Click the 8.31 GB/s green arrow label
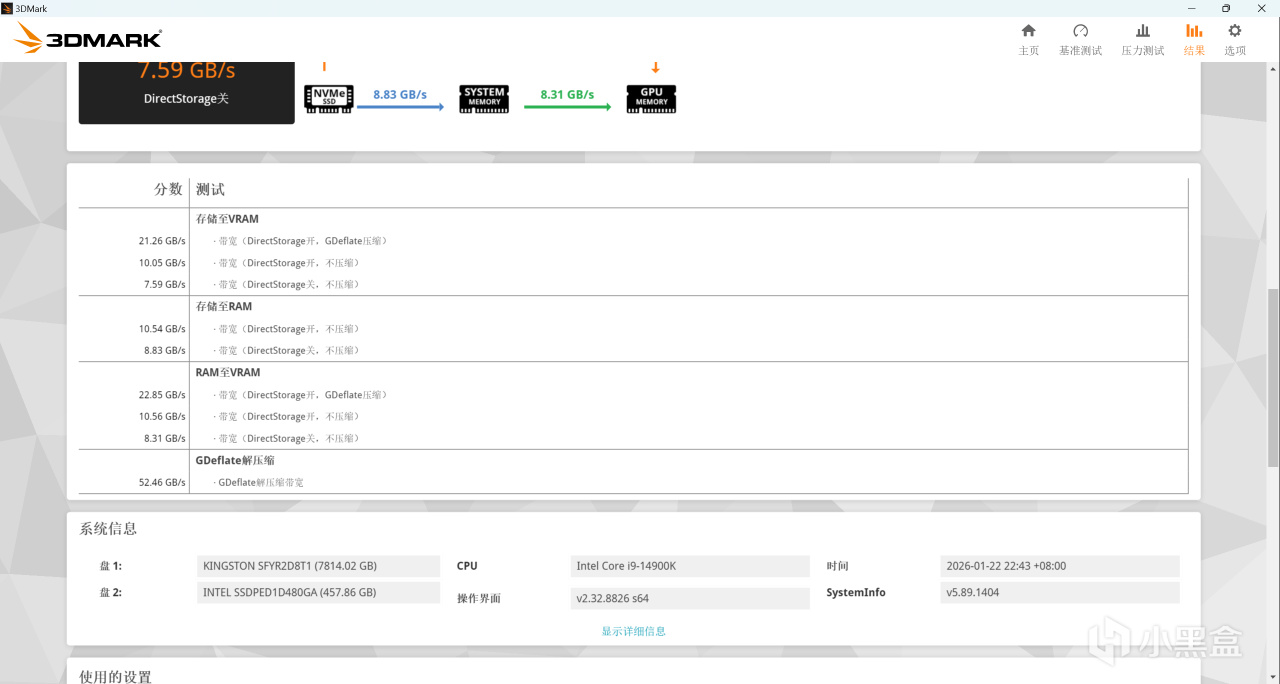 coord(567,95)
